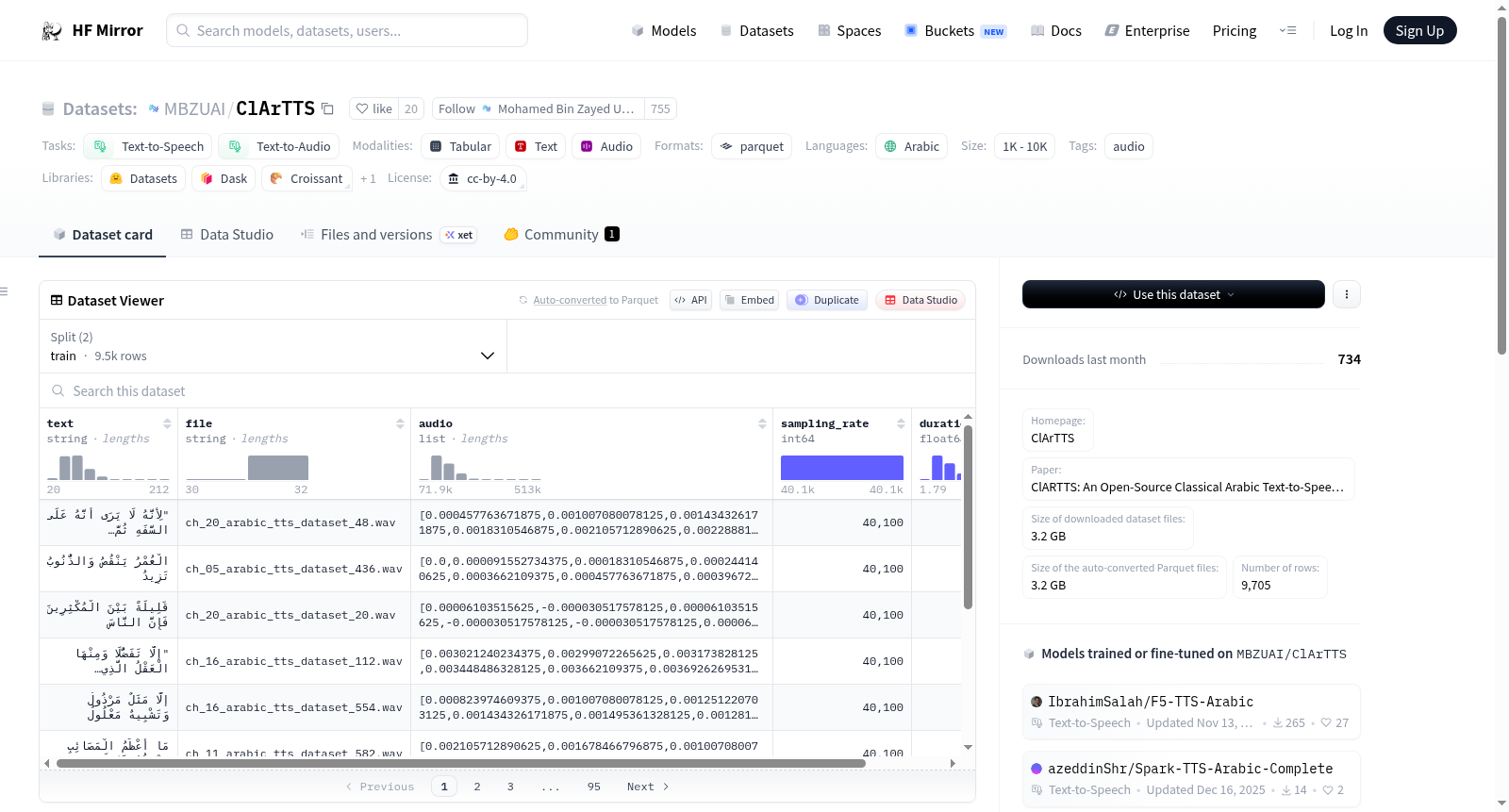Open the Datasets navigation item

757,30
